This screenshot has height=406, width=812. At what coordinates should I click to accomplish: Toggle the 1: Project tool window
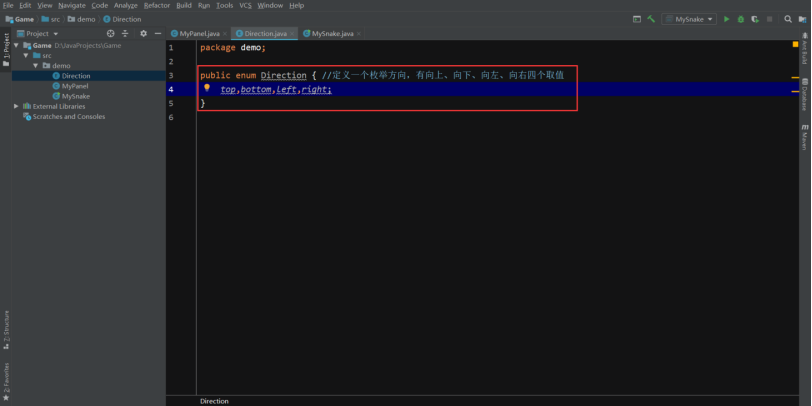coord(6,50)
